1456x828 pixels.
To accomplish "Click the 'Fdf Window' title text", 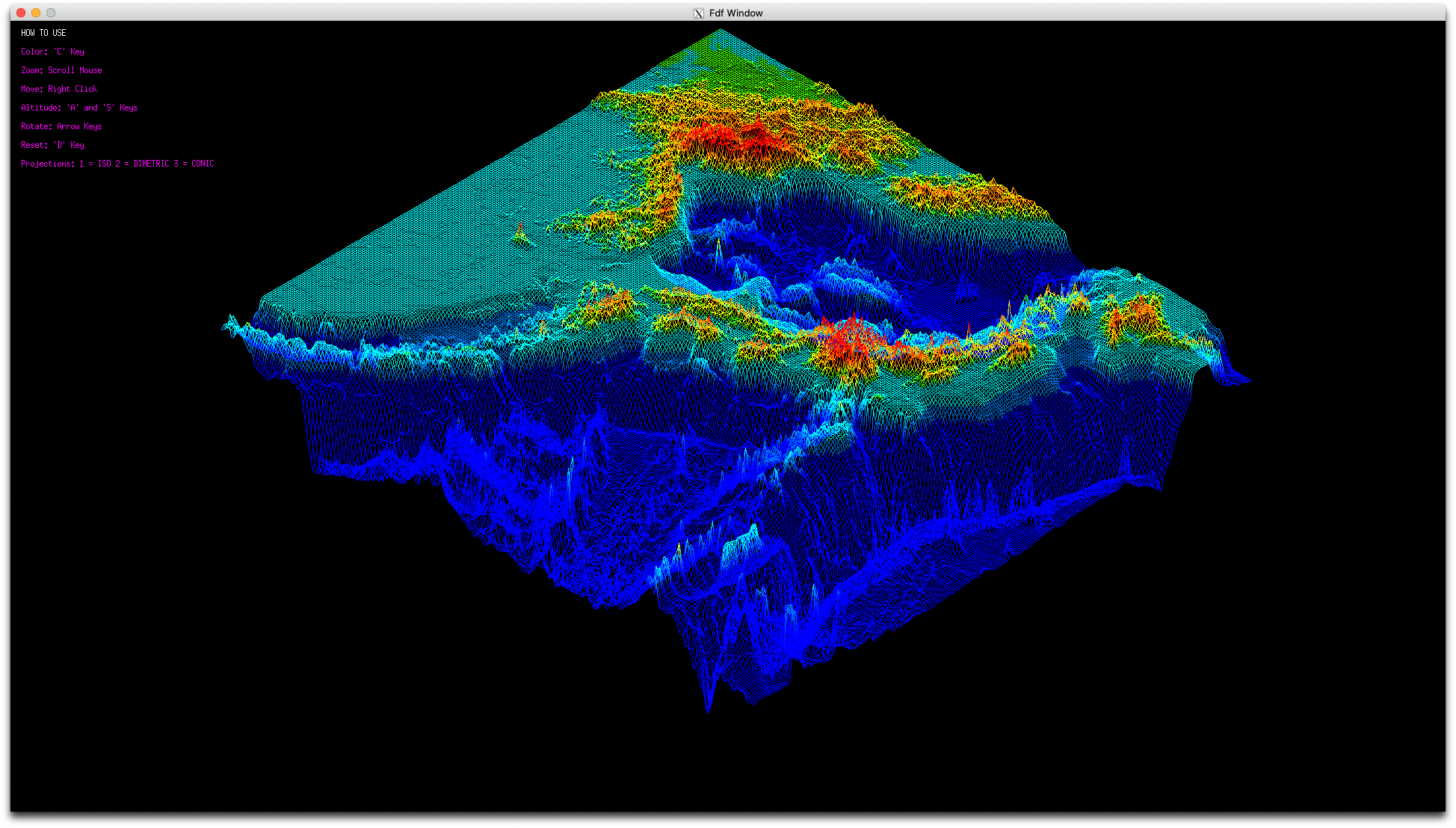I will pos(735,13).
